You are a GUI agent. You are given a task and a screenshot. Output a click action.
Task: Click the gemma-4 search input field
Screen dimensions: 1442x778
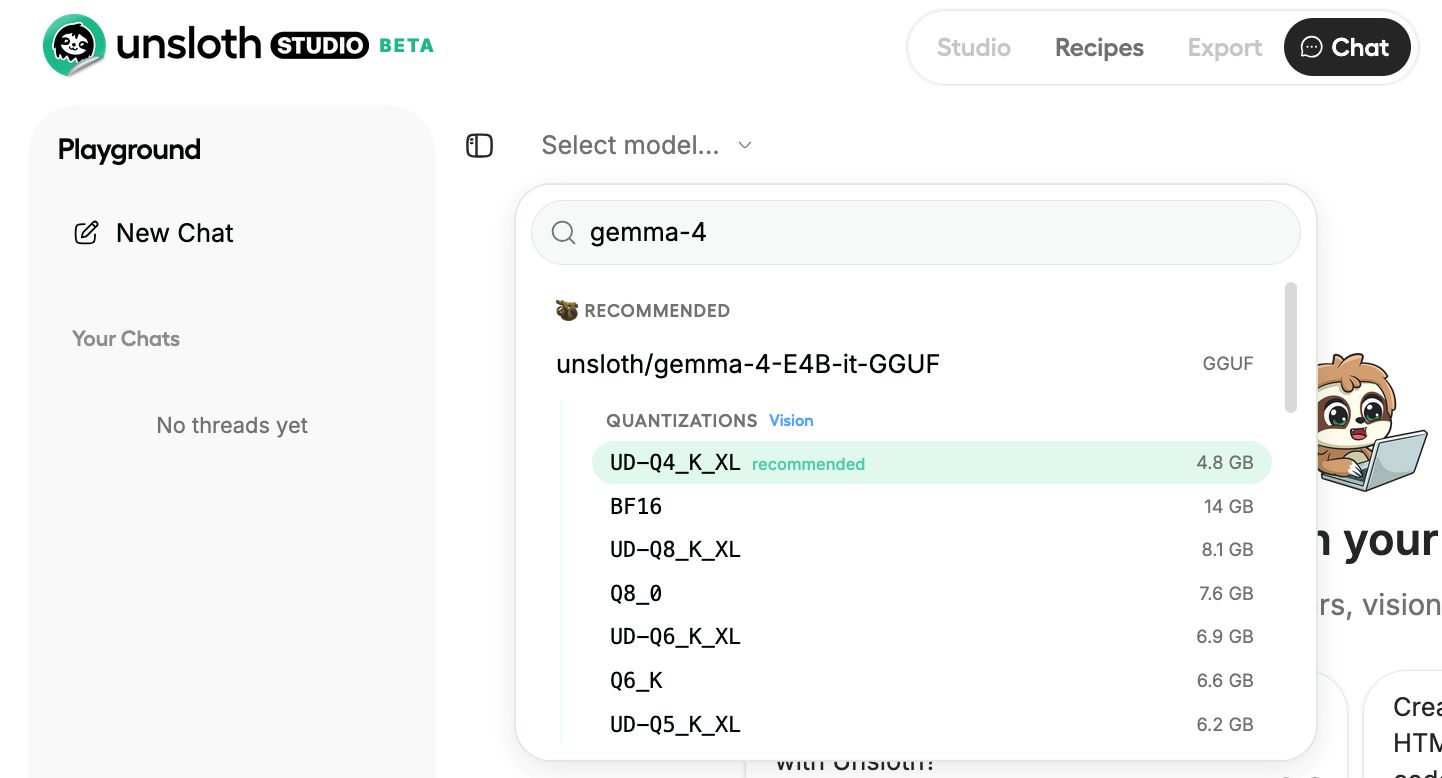pyautogui.click(x=930, y=233)
